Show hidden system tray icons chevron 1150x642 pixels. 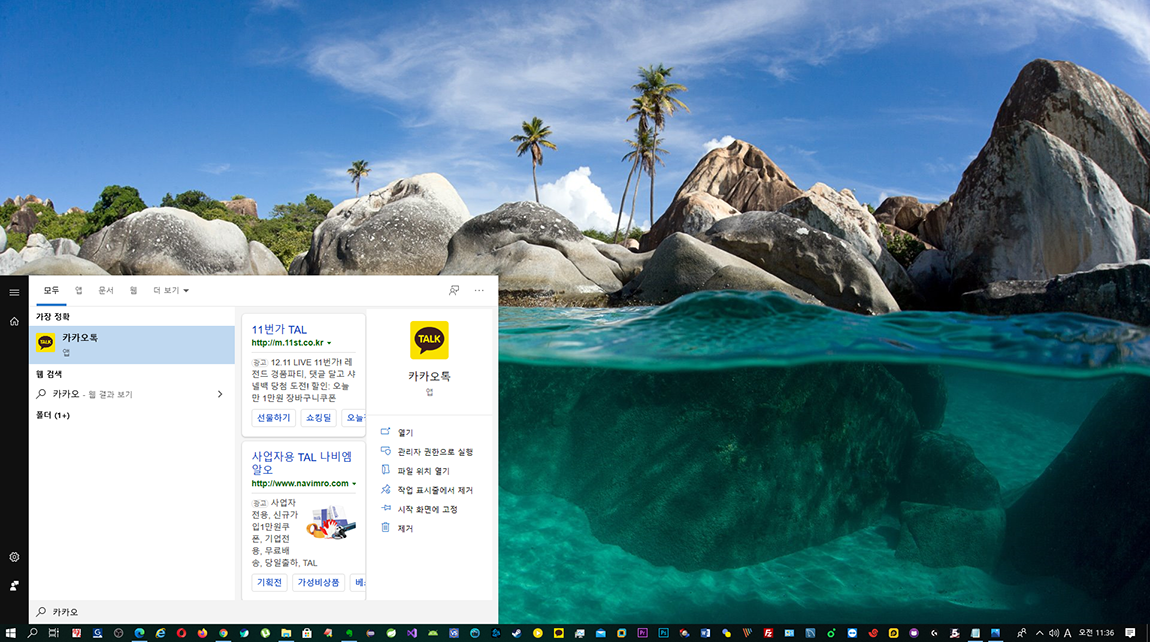1039,632
